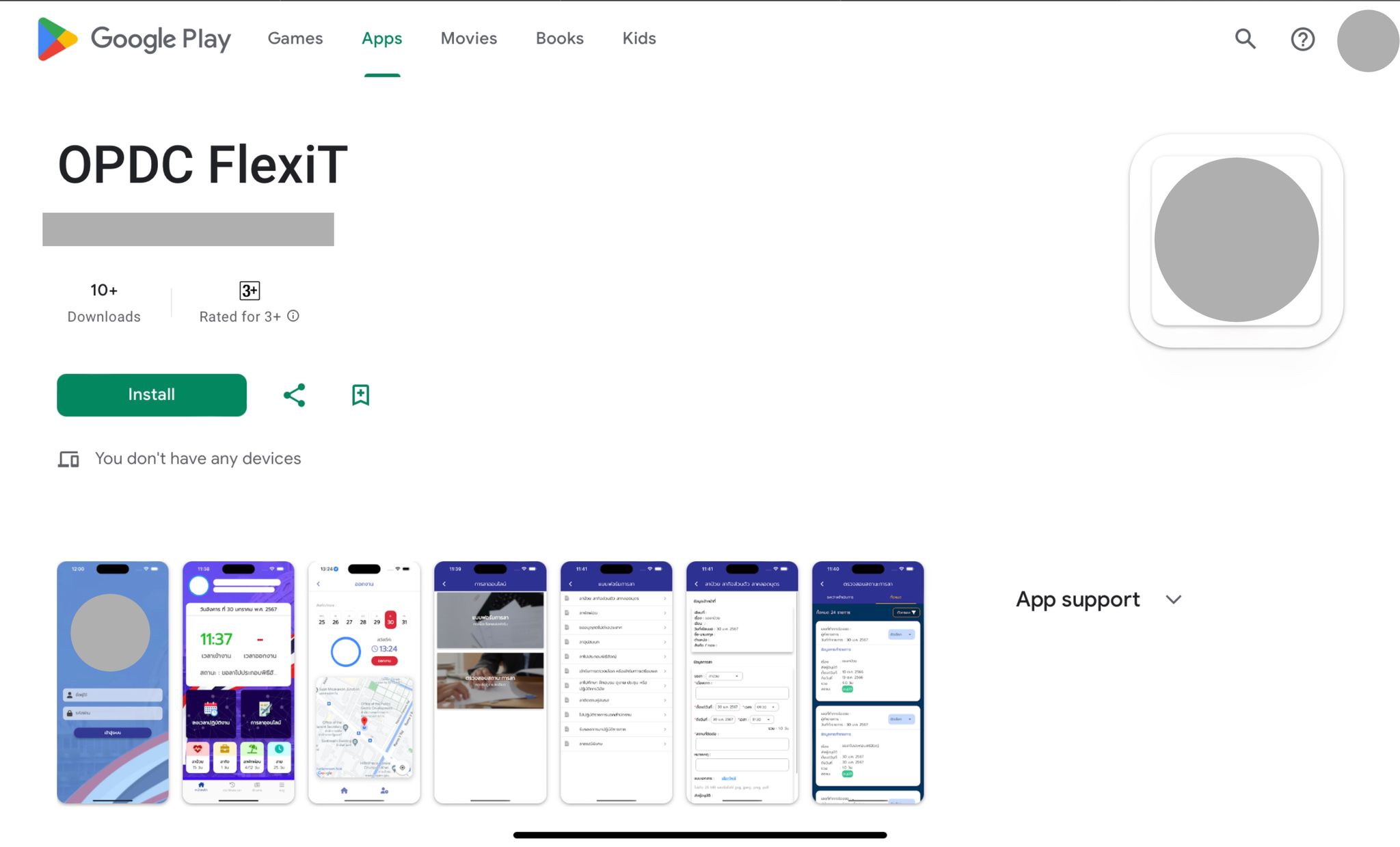The height and width of the screenshot is (847, 1400).
Task: Switch to the Movies tab
Action: click(x=468, y=39)
